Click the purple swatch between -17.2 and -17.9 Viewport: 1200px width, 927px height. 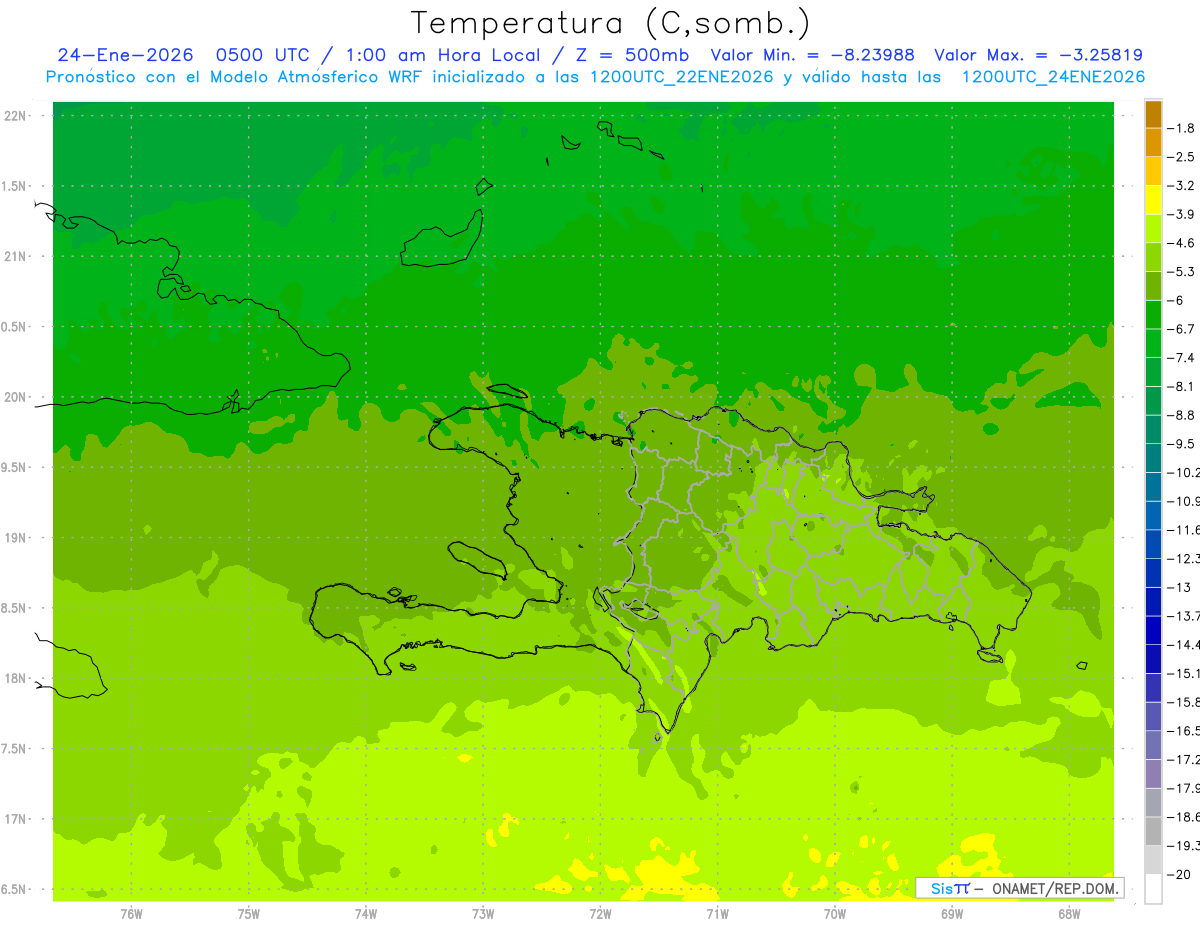pos(1153,773)
